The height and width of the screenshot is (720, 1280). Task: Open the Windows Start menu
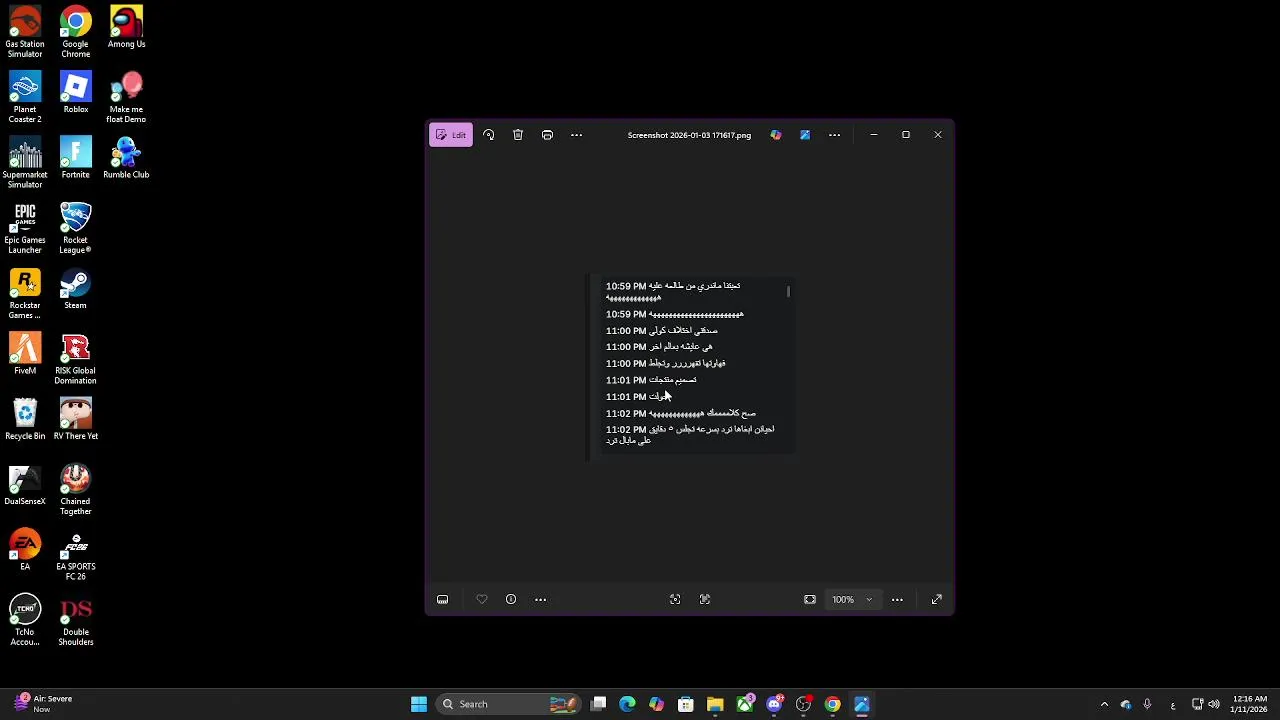click(419, 704)
